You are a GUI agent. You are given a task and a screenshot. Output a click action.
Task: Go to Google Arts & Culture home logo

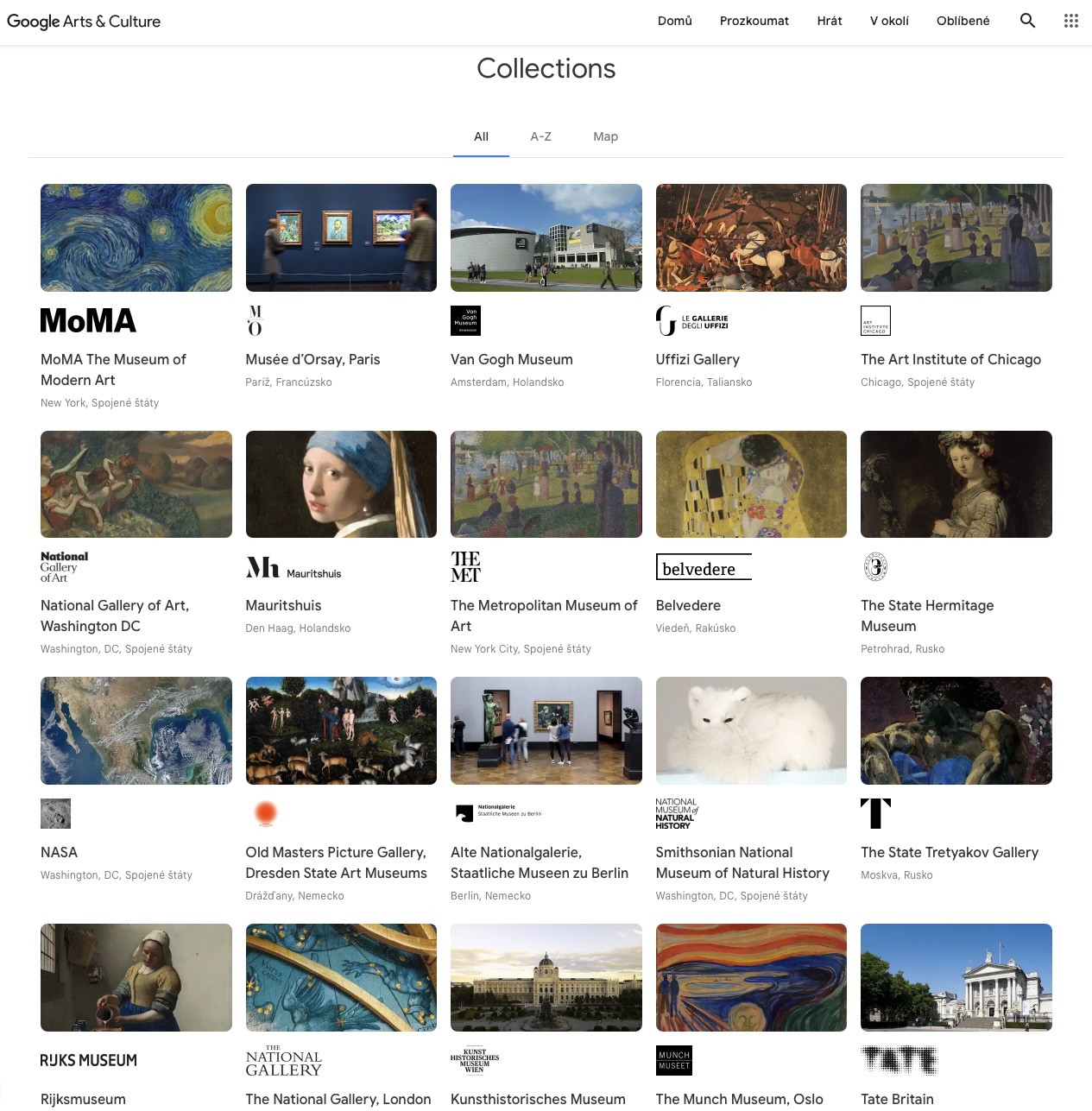click(x=84, y=22)
